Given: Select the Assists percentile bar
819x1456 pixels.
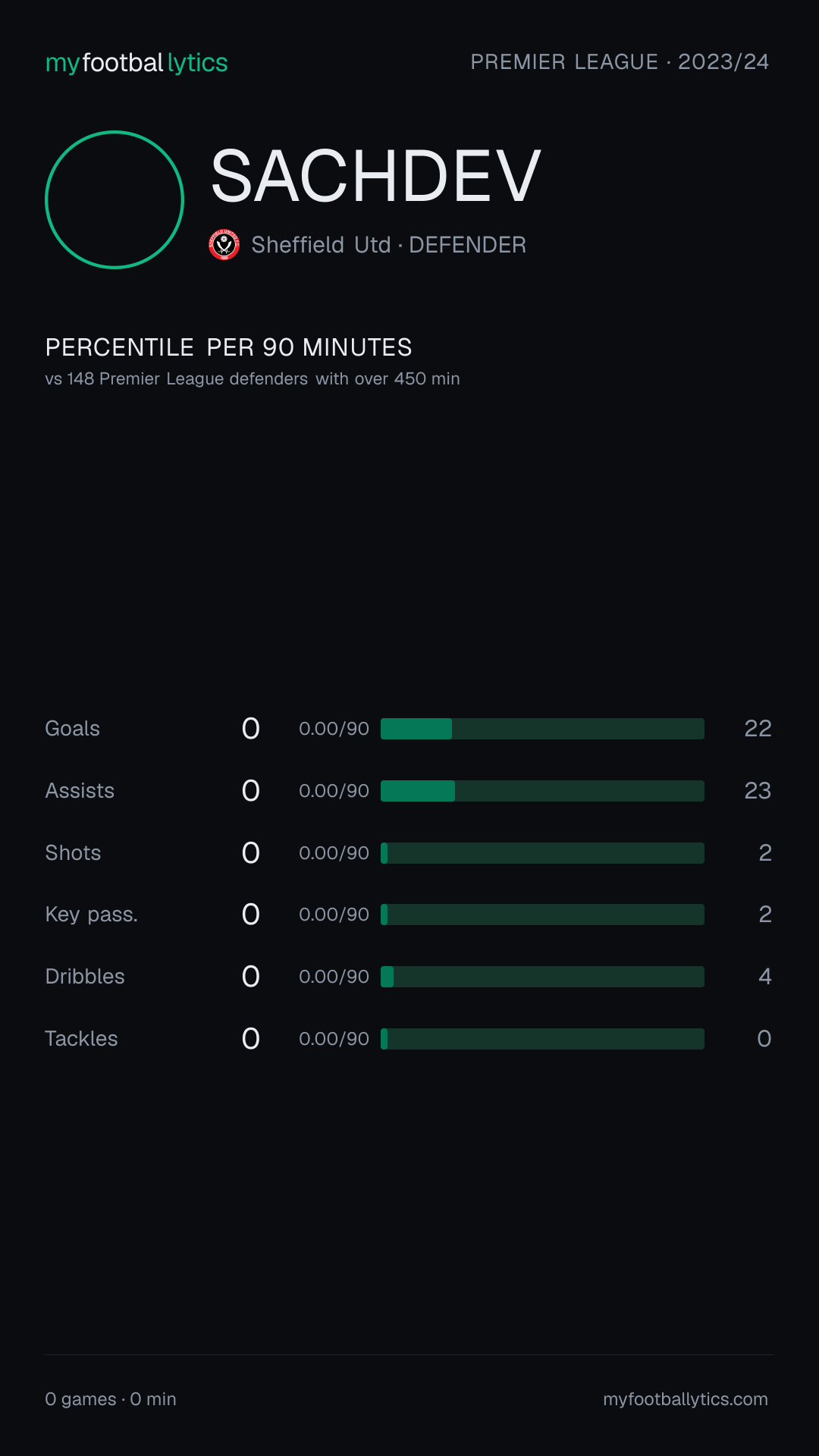Looking at the screenshot, I should 542,791.
